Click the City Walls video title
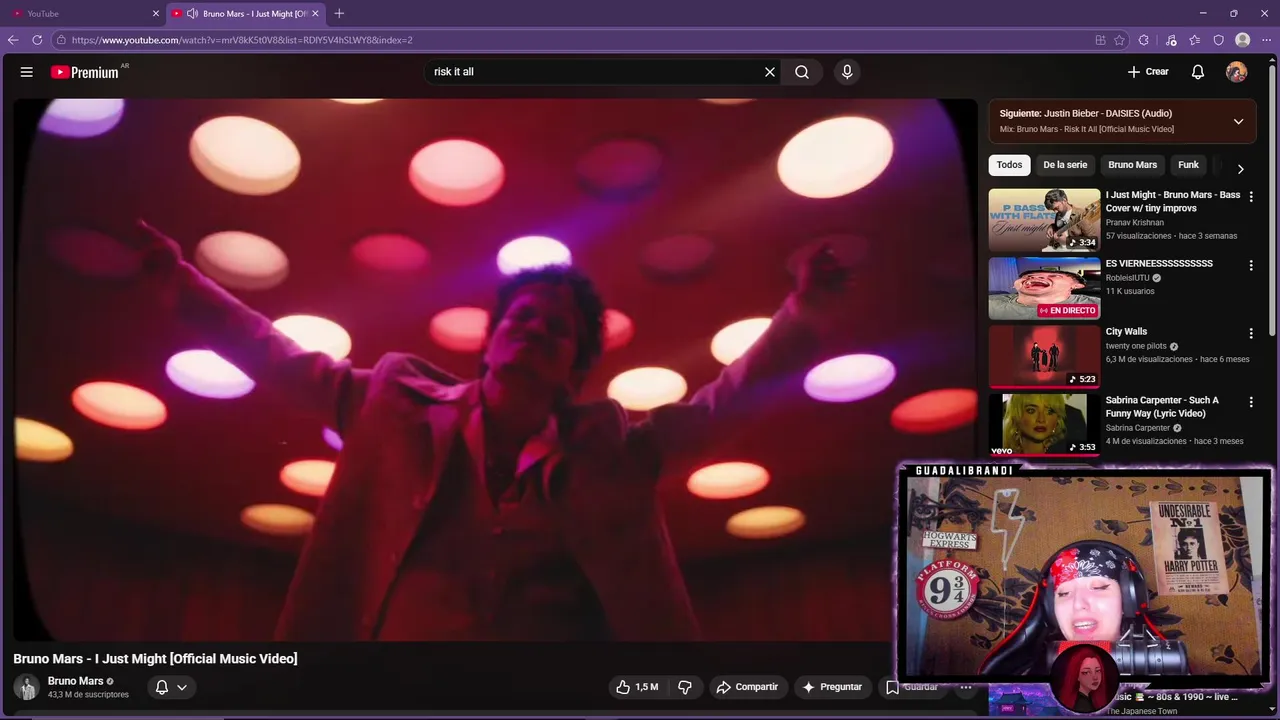1280x720 pixels. tap(1126, 332)
